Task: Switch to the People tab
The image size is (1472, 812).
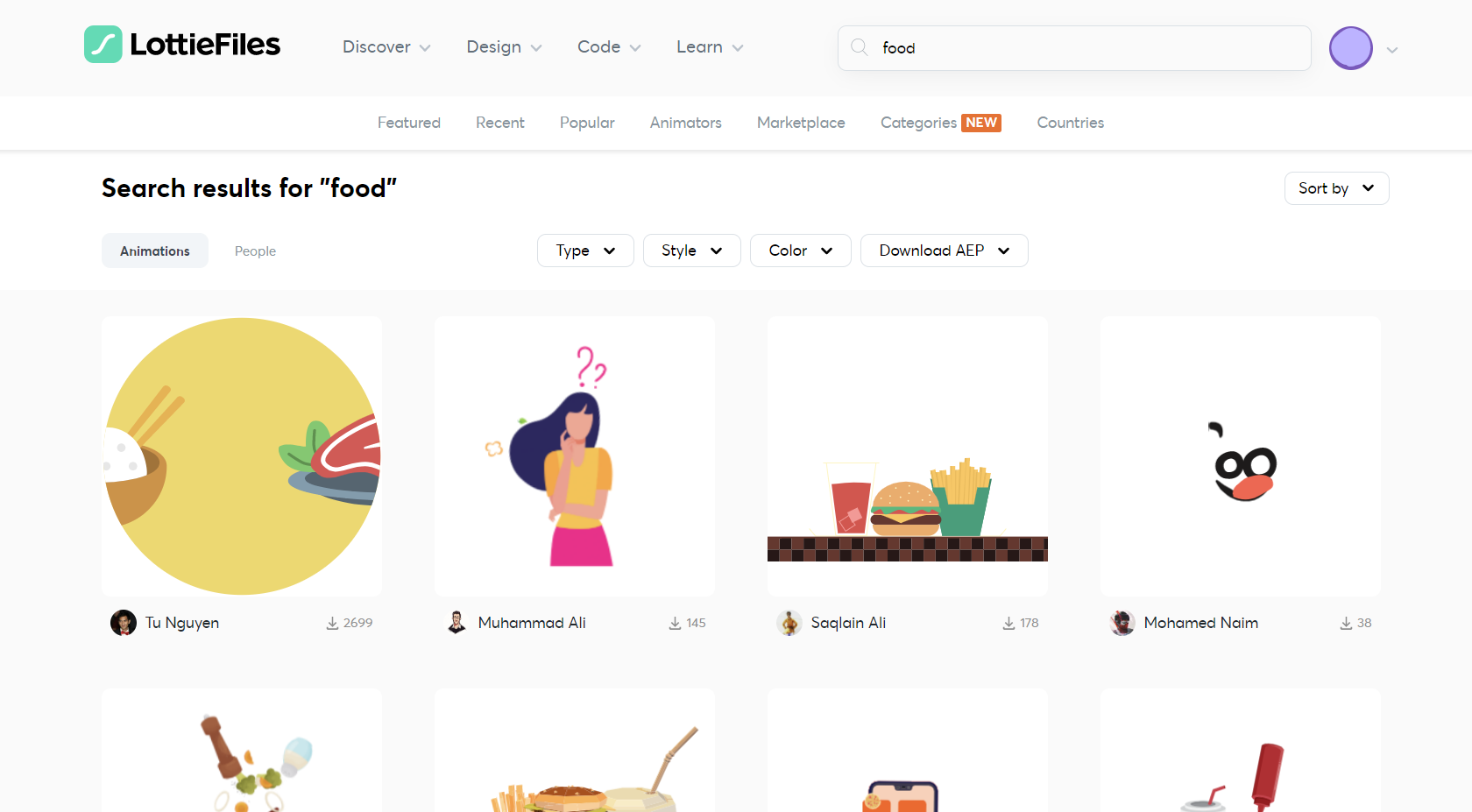Action: pos(255,251)
